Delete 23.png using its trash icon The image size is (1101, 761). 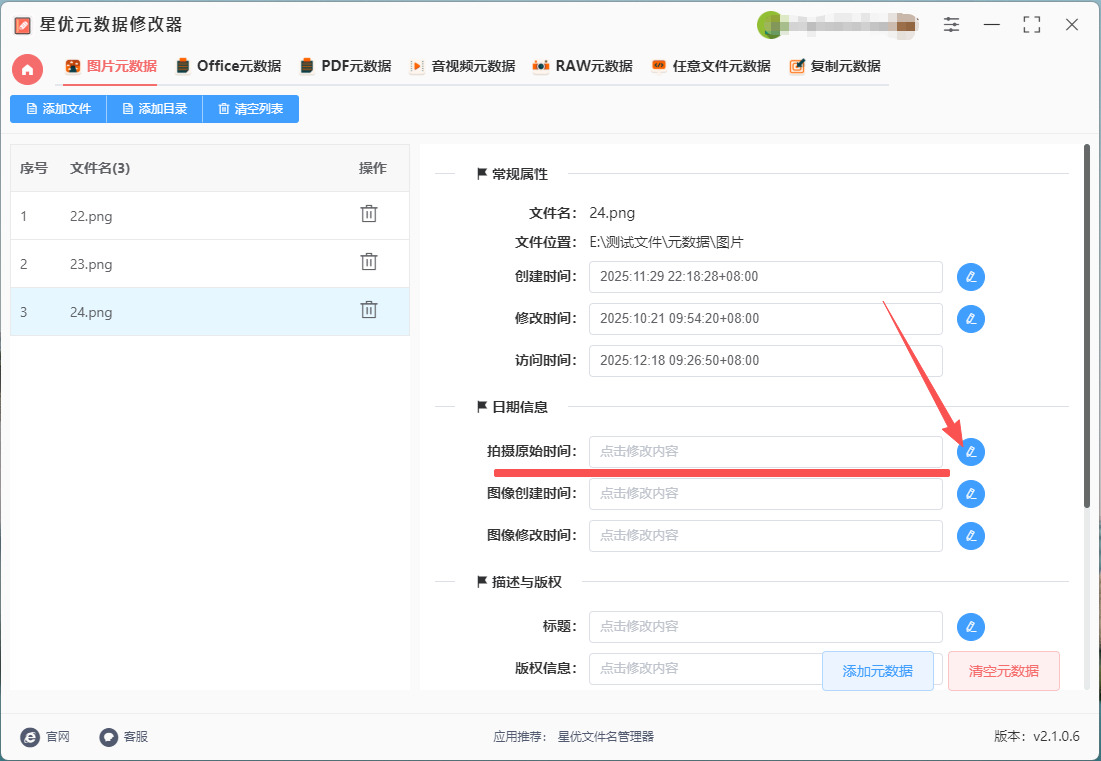(369, 262)
